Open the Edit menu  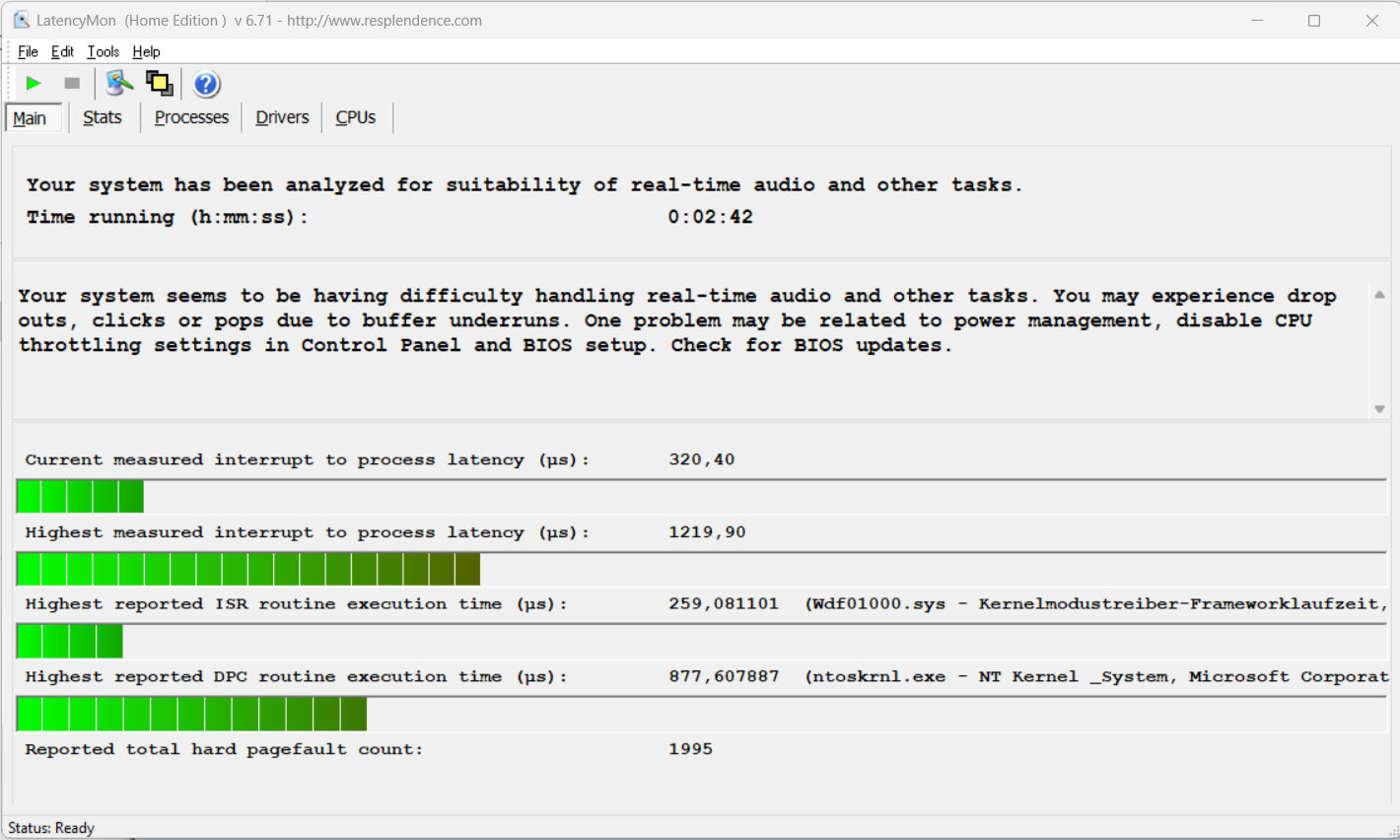click(x=62, y=51)
